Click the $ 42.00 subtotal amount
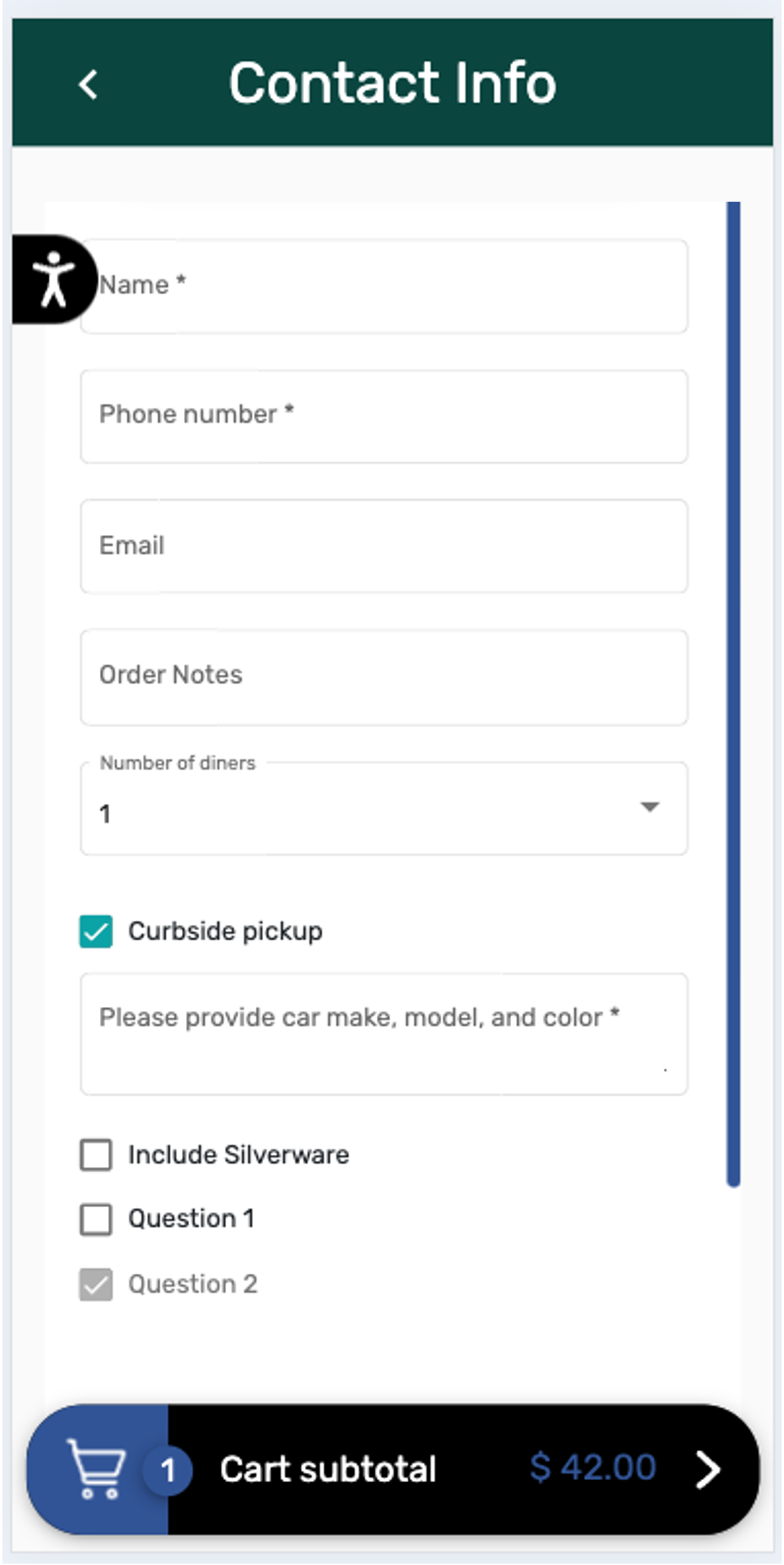 tap(593, 1467)
